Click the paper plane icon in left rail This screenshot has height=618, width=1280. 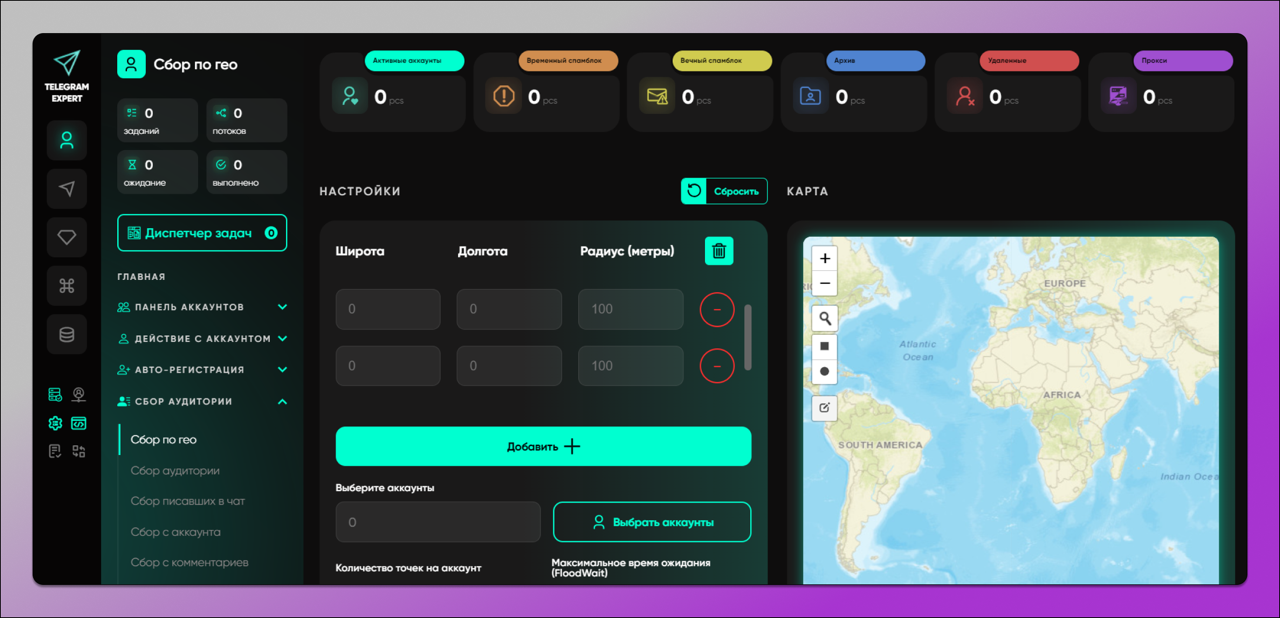coord(67,189)
